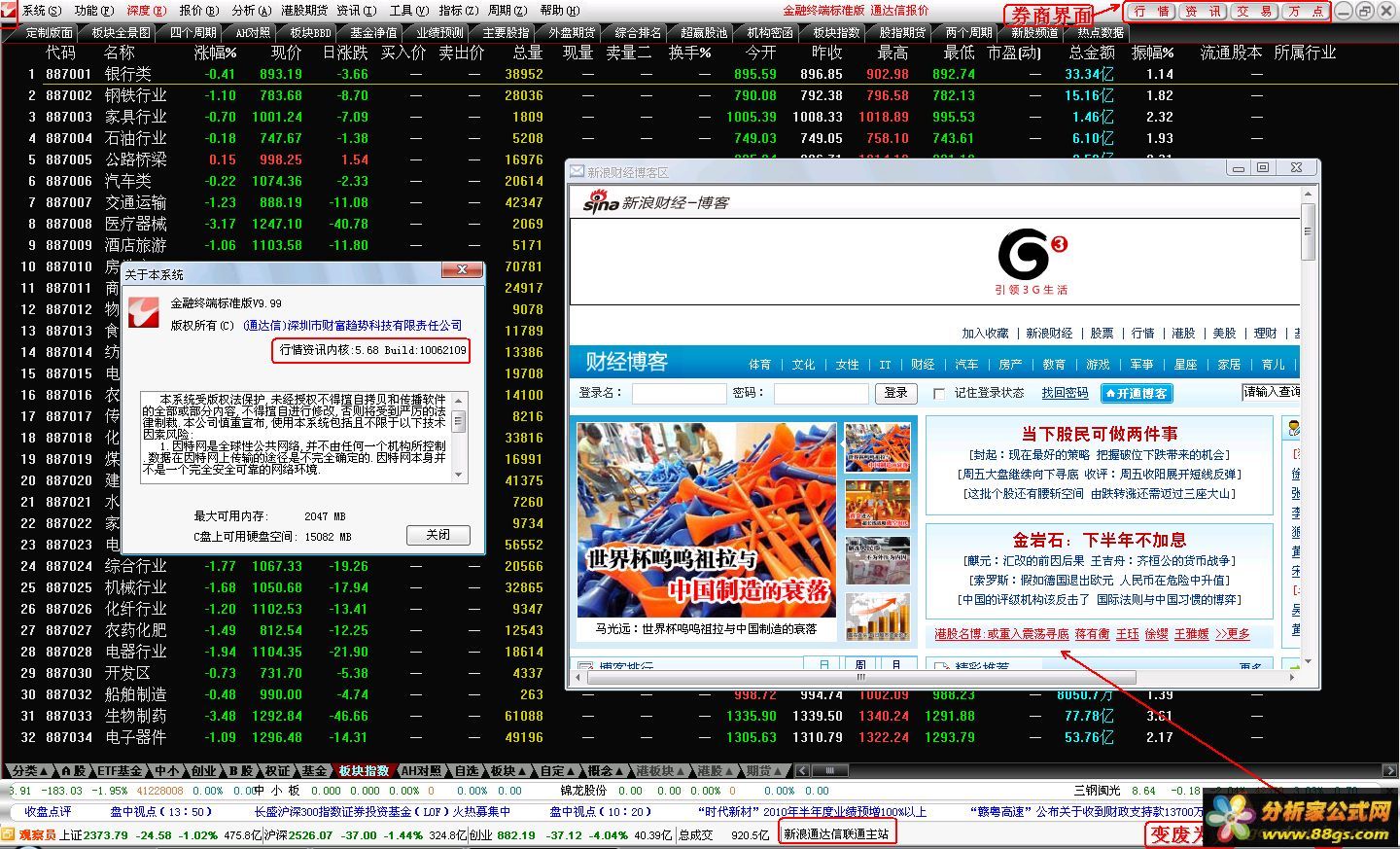Screen dimensions: 1400x849
Task: Click the 收盘点评 news ticker item
Action: 48,811
